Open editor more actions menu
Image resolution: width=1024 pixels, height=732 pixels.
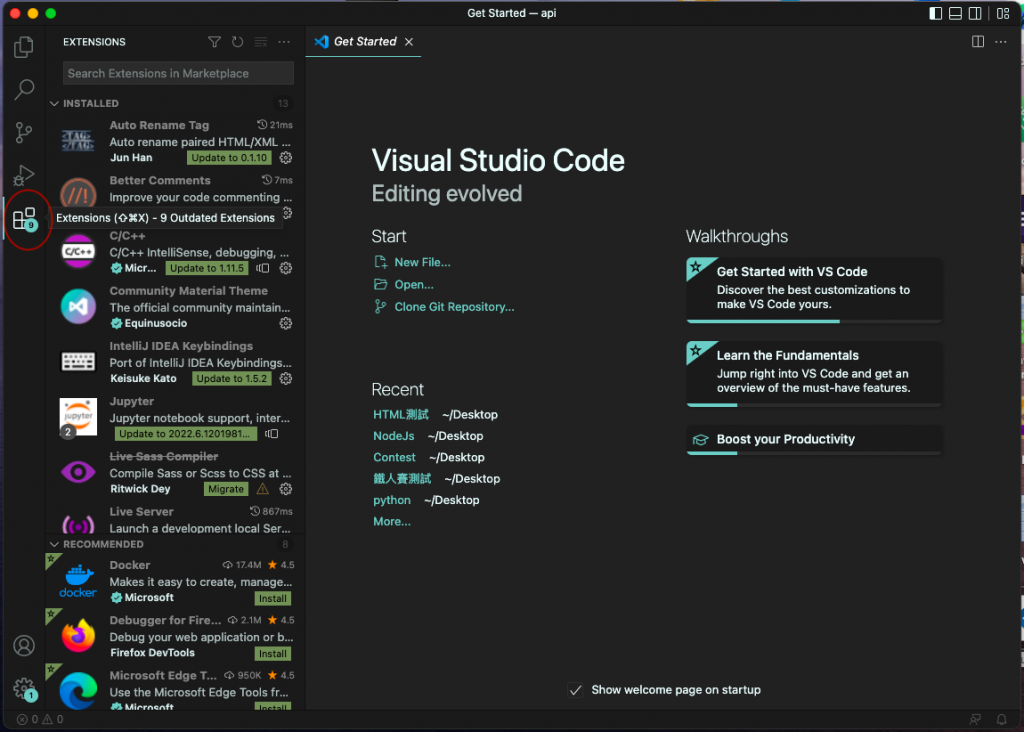tap(1000, 42)
